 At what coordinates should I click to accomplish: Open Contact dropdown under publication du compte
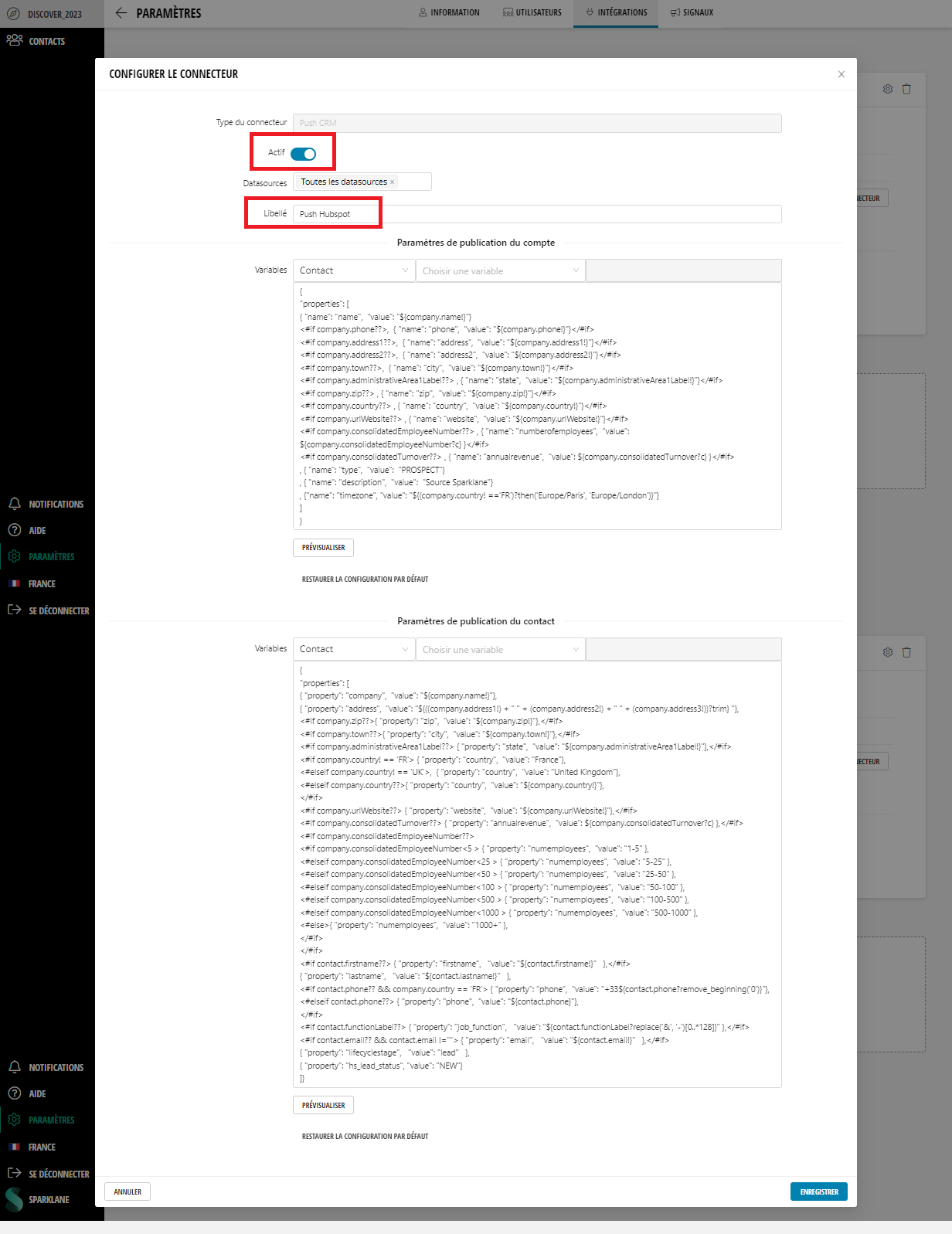click(353, 270)
